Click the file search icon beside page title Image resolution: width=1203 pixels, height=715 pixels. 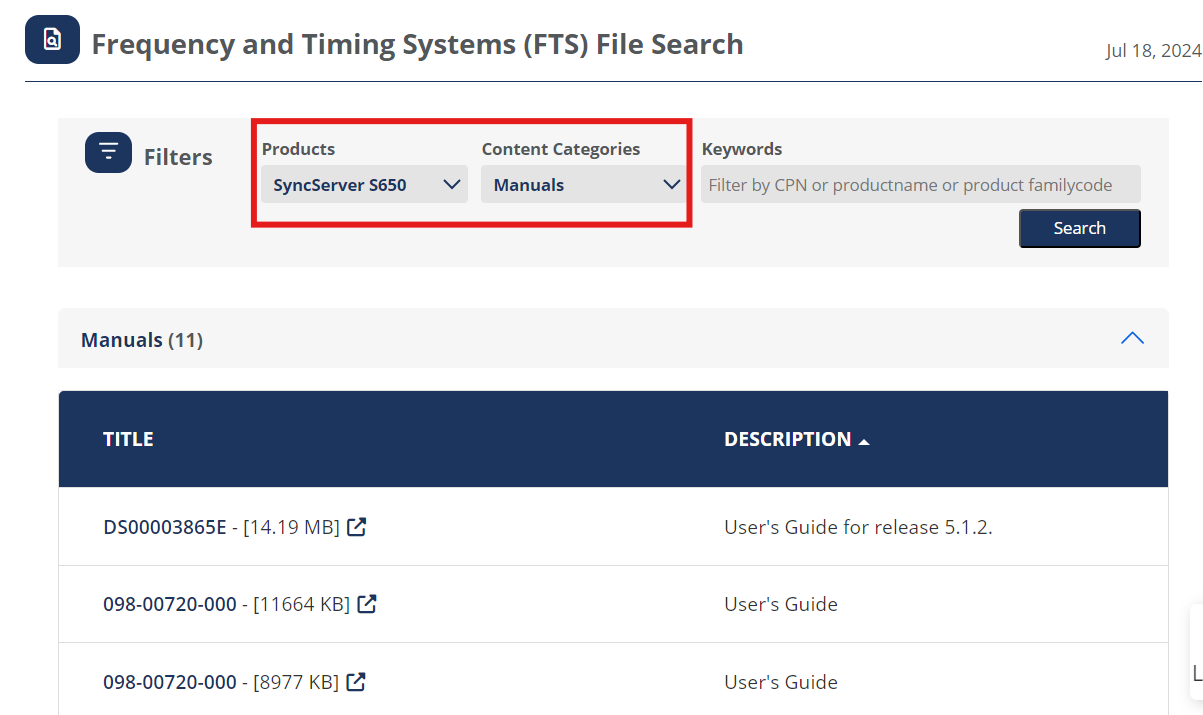pos(52,40)
